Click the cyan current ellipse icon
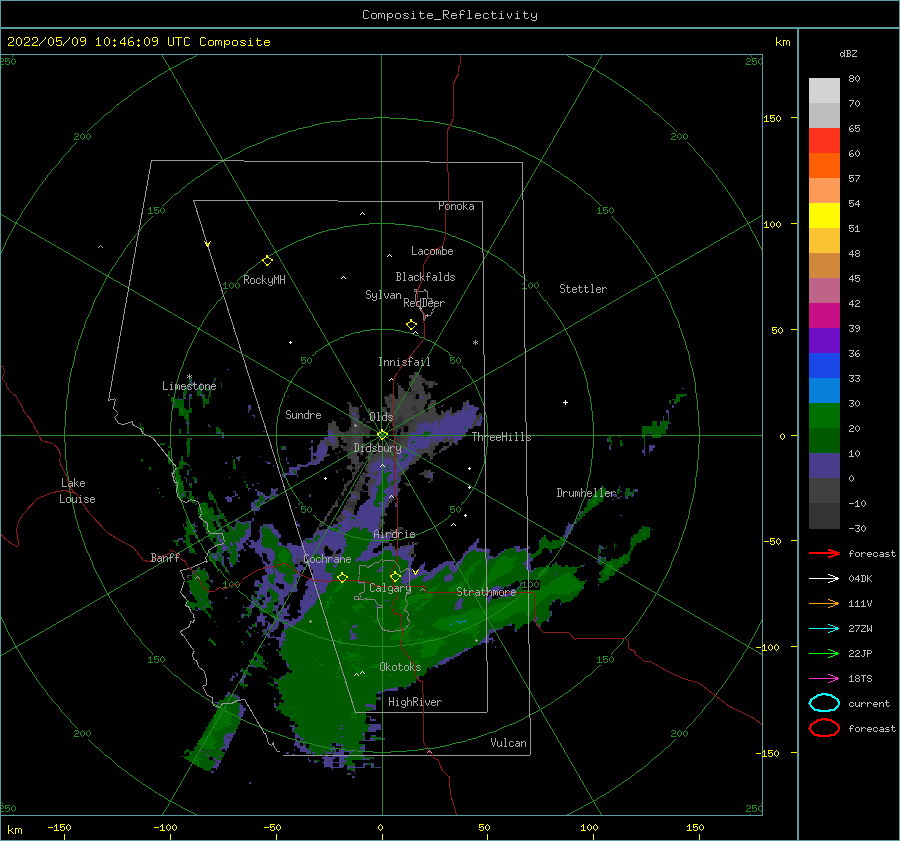 click(824, 703)
